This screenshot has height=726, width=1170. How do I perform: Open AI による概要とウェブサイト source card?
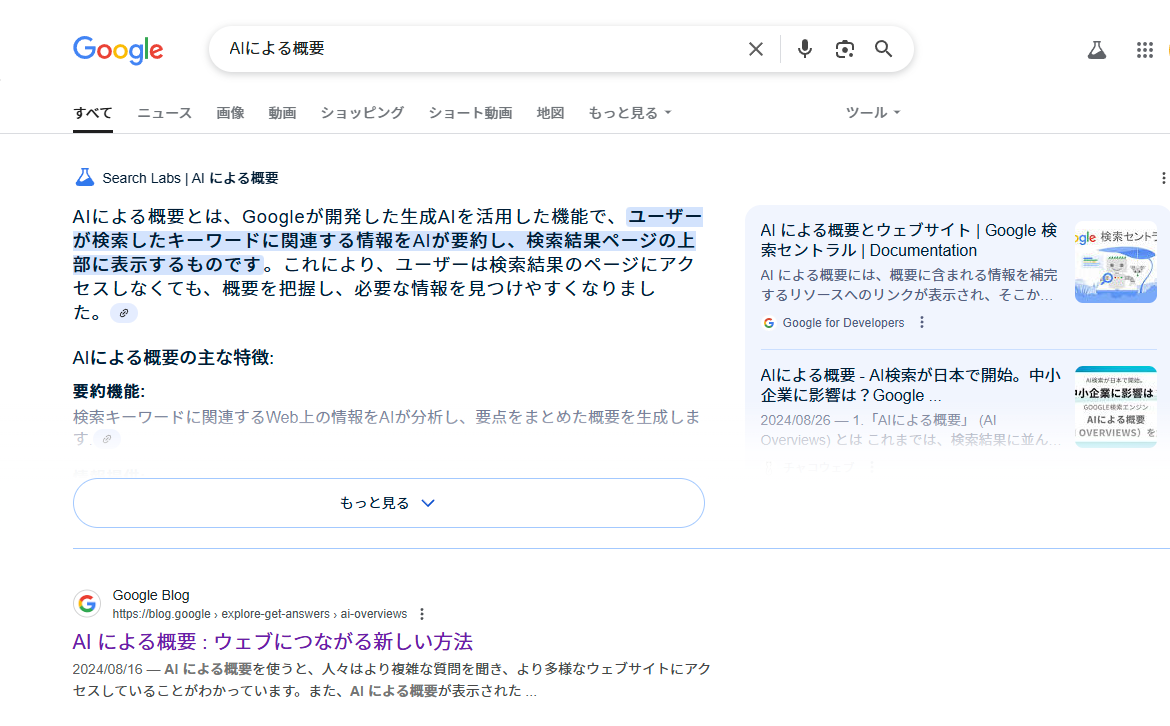(909, 240)
